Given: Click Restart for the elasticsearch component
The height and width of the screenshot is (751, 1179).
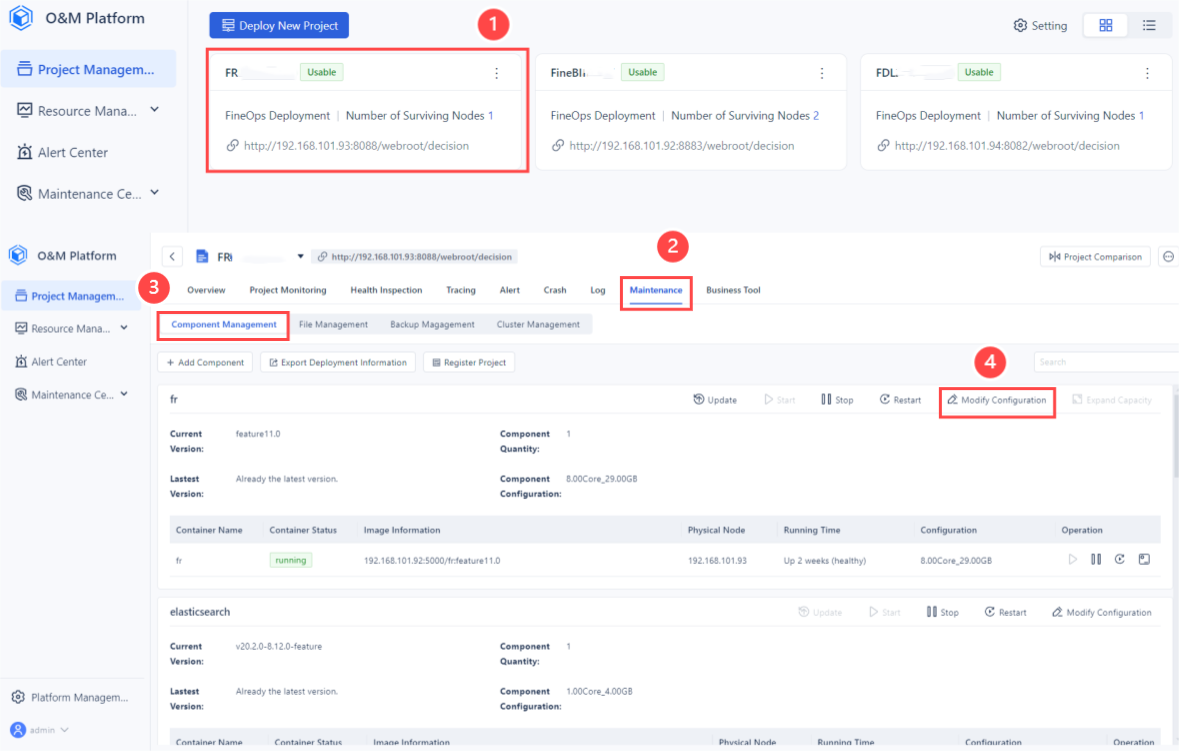Looking at the screenshot, I should coord(1005,613).
